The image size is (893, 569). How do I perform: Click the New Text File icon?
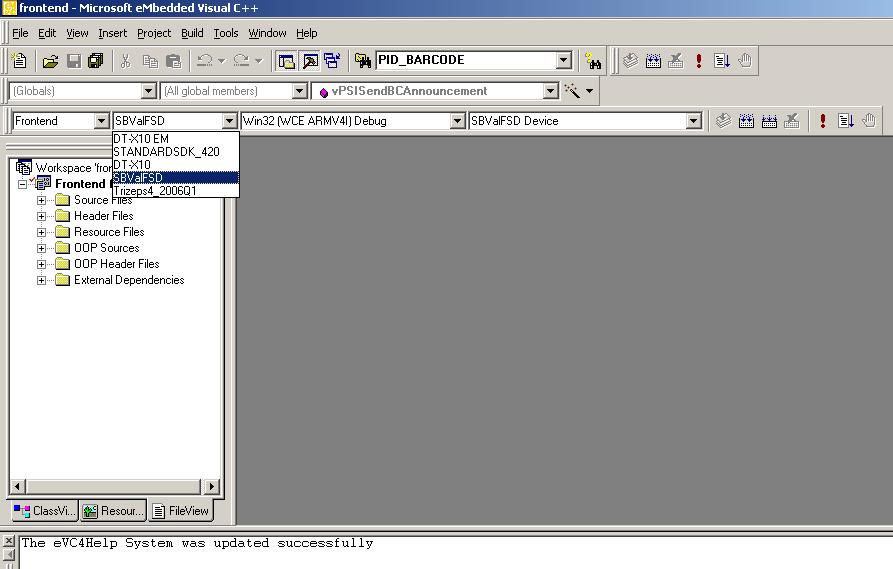[19, 61]
